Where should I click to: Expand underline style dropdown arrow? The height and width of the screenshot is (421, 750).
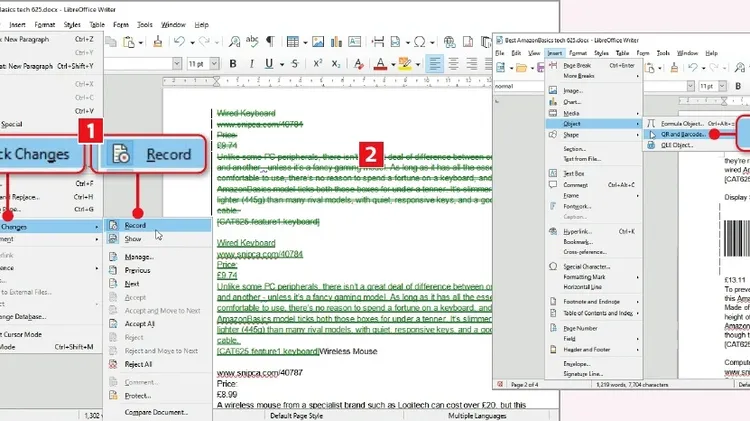[x=282, y=64]
